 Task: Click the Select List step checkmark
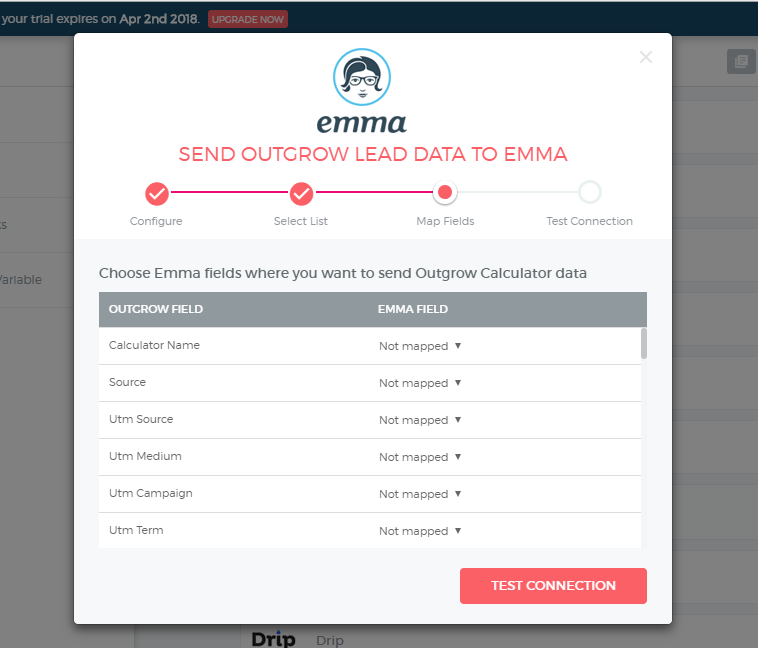(x=301, y=193)
